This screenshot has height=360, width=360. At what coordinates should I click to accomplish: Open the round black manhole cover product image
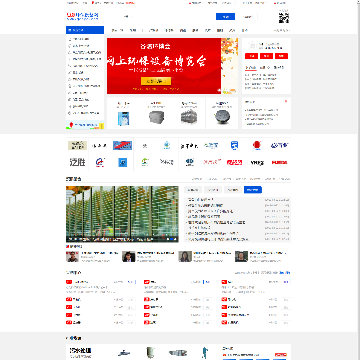[222, 117]
